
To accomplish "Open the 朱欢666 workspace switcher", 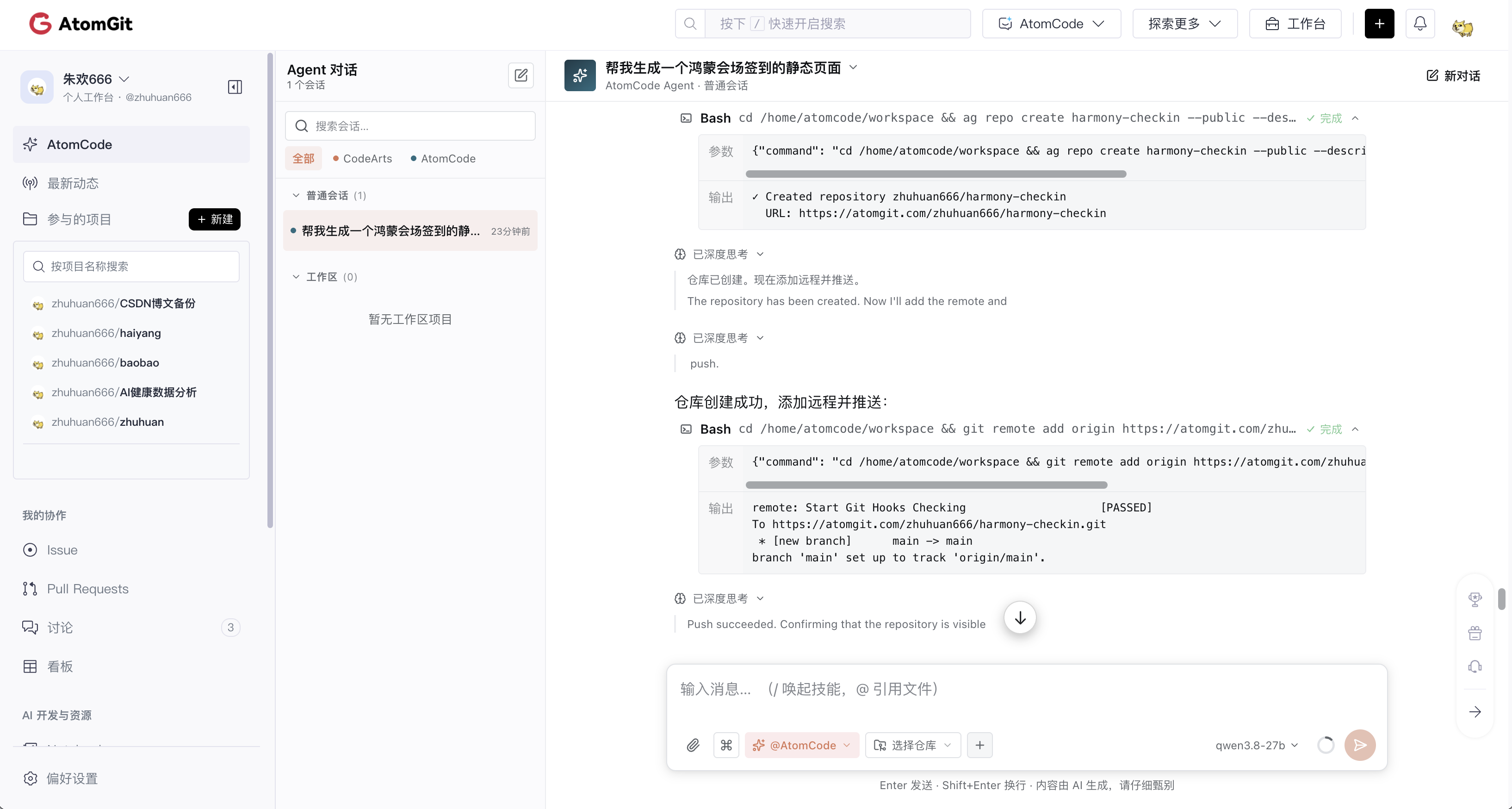I will tap(96, 79).
